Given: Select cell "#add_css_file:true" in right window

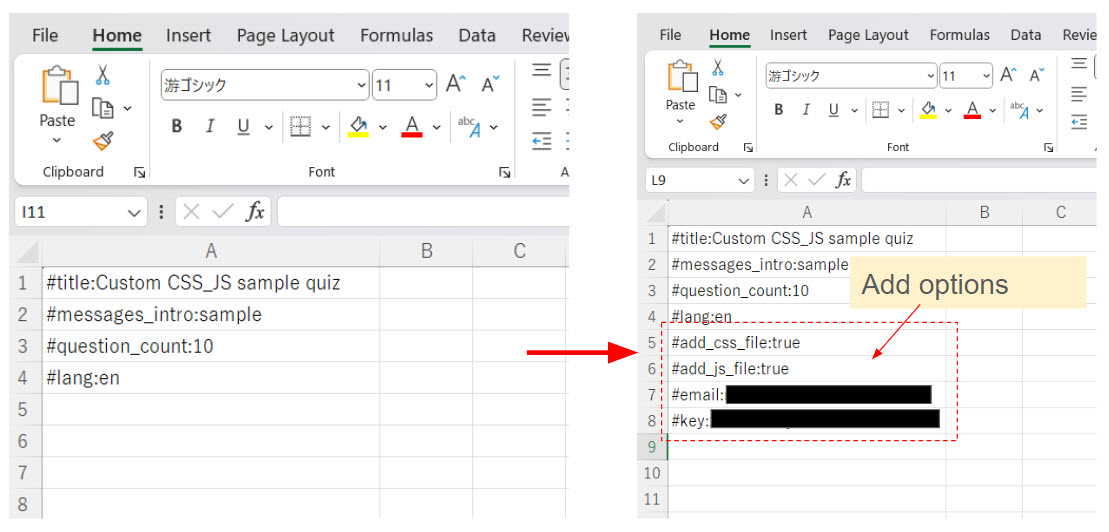Looking at the screenshot, I should (806, 343).
